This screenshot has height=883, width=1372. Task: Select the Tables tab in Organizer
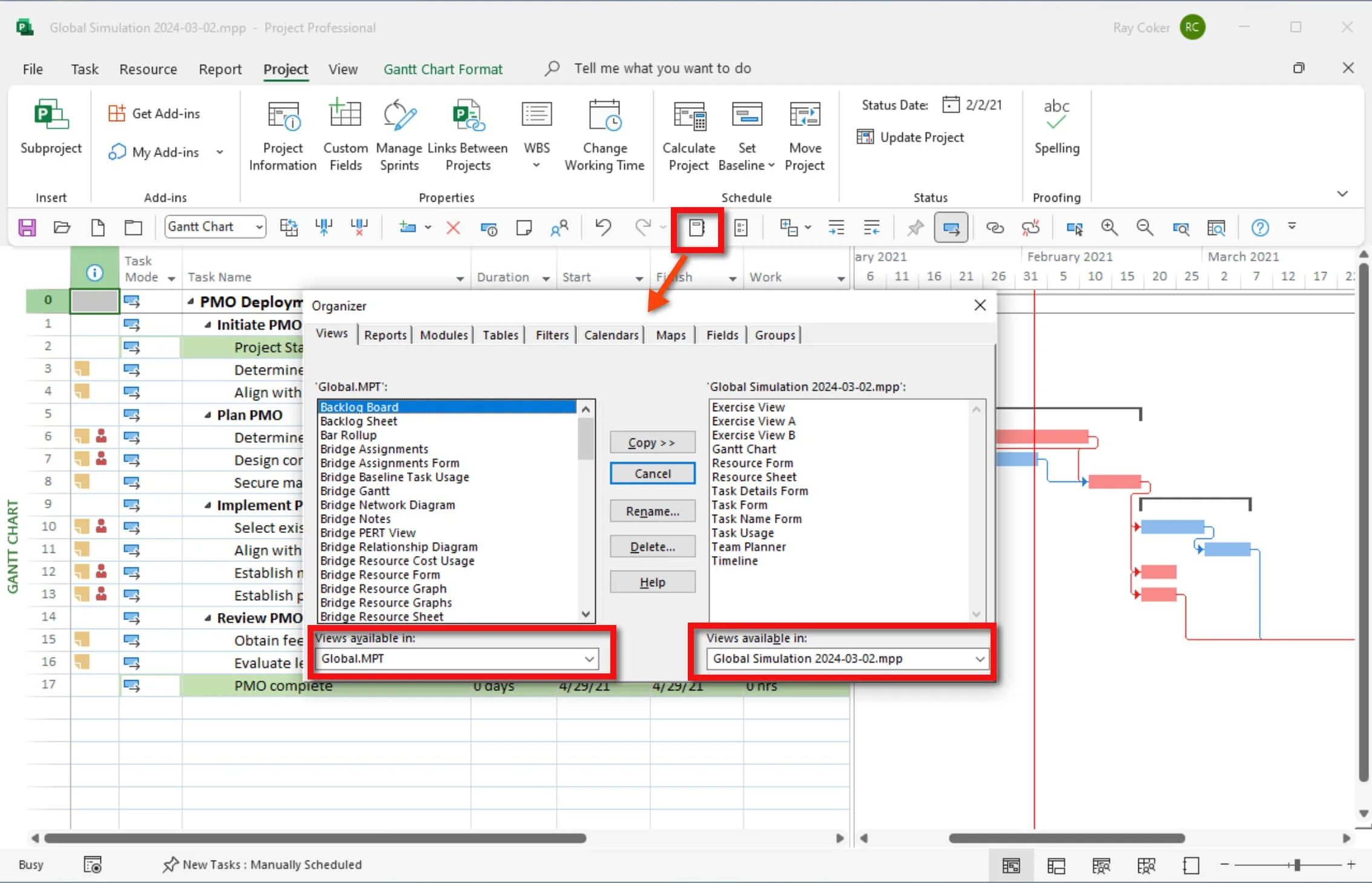click(500, 335)
